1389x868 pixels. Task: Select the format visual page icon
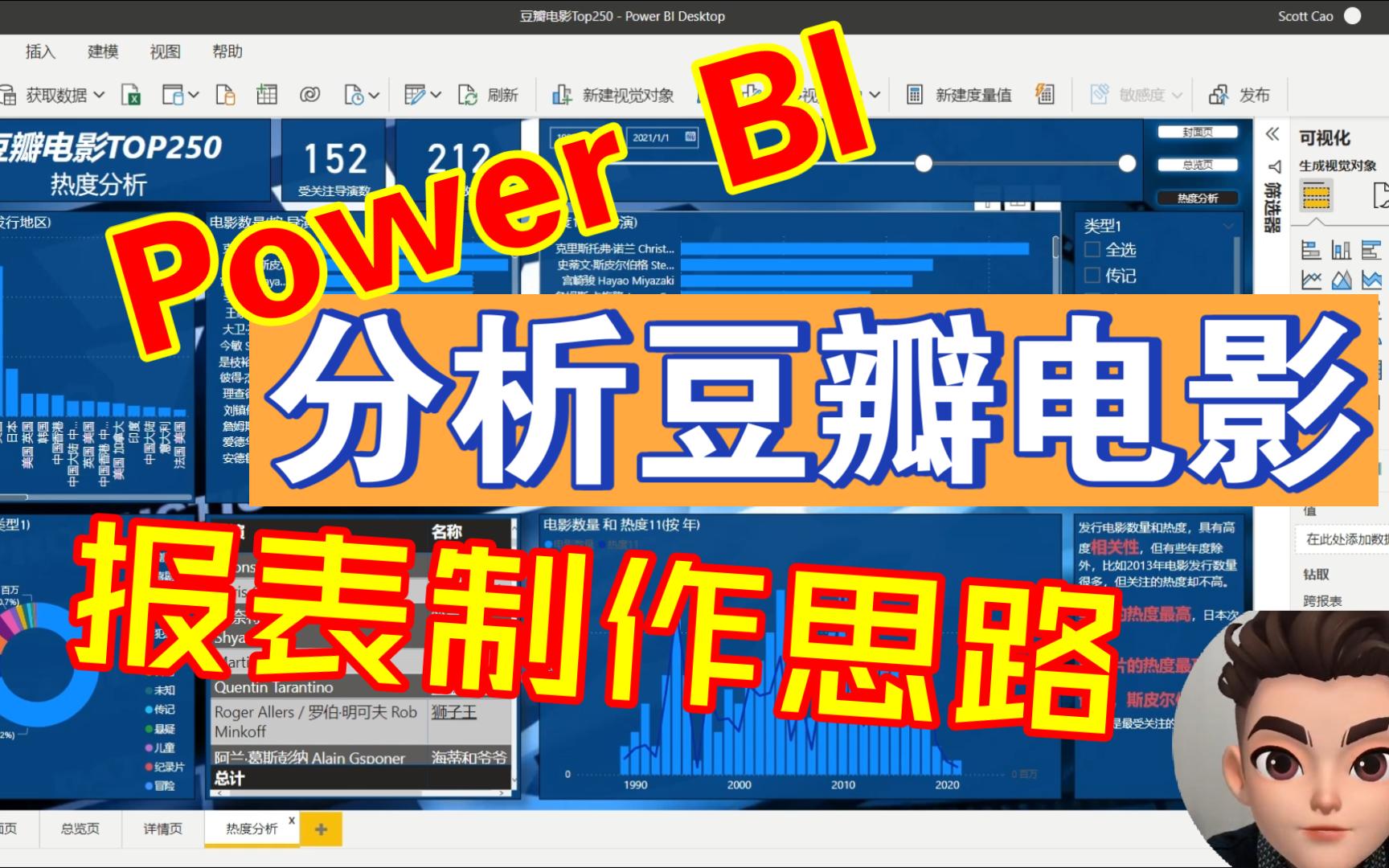[x=1380, y=195]
